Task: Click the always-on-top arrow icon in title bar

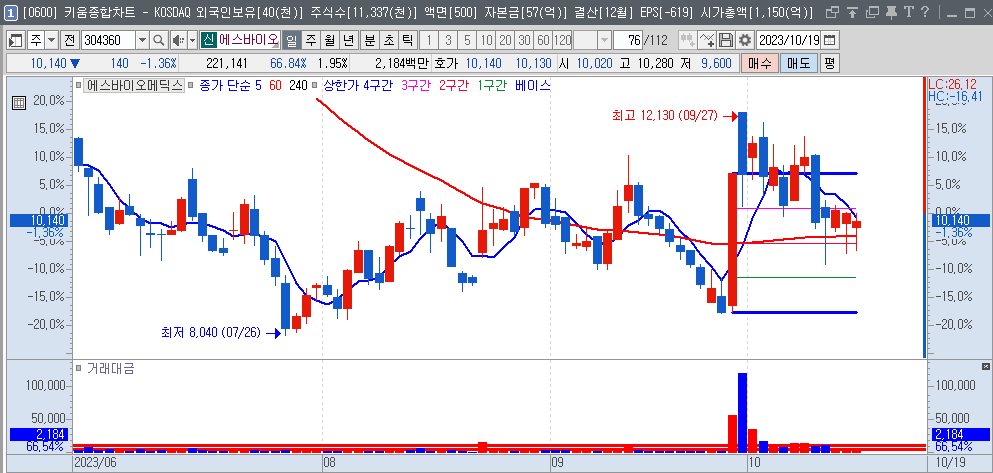Action: pos(853,11)
